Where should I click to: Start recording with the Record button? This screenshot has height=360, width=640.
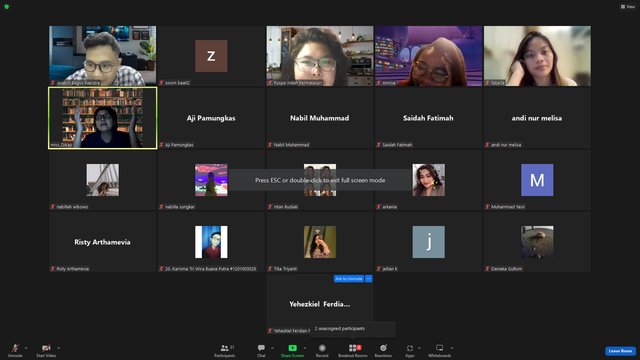(x=322, y=350)
